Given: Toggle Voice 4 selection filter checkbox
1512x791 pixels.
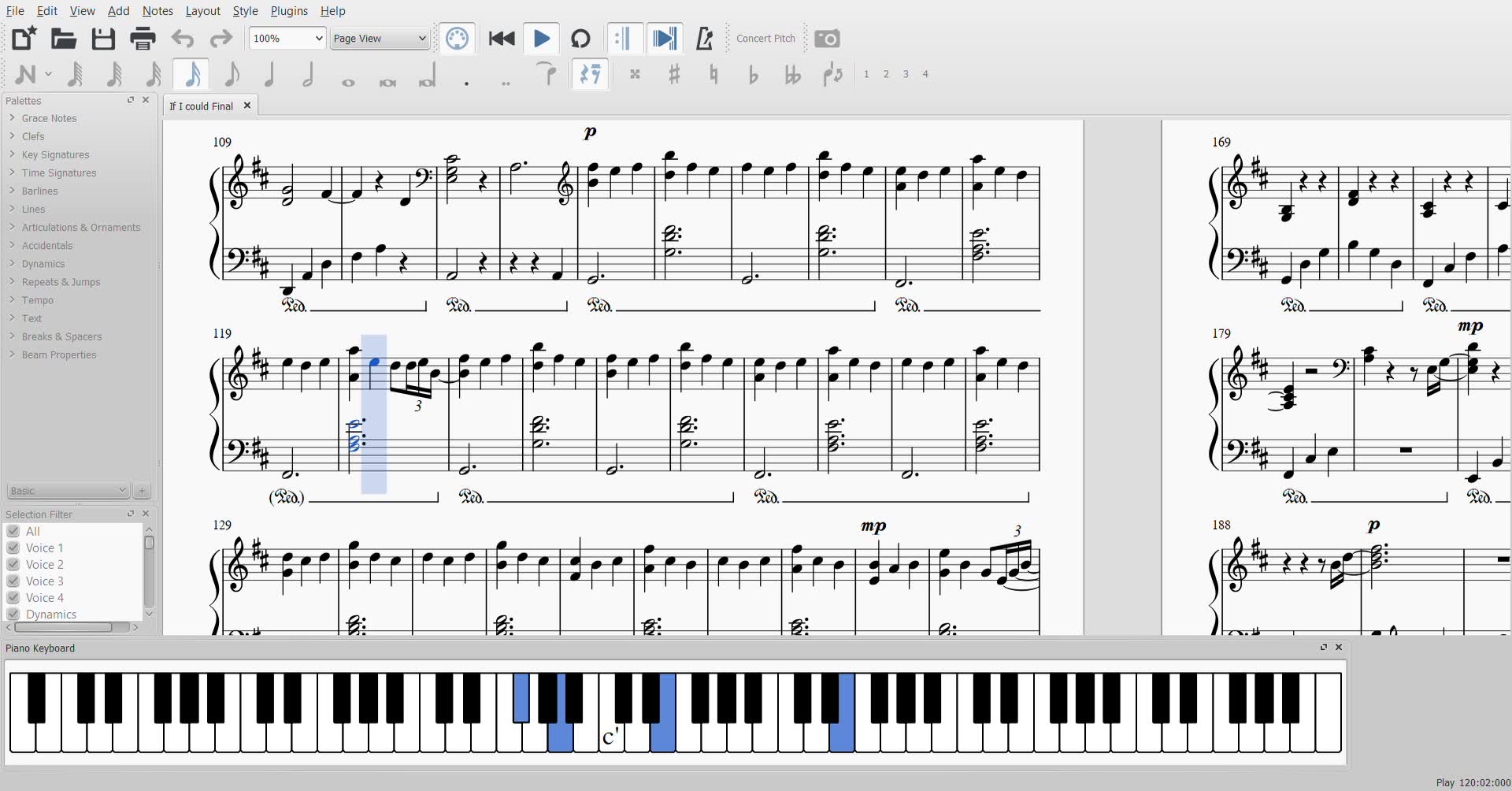Looking at the screenshot, I should [x=13, y=597].
